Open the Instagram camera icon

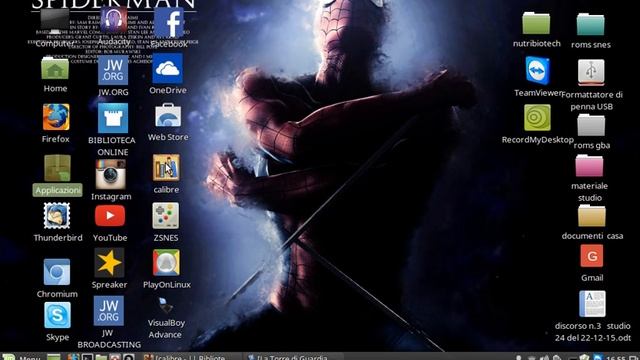coord(111,175)
